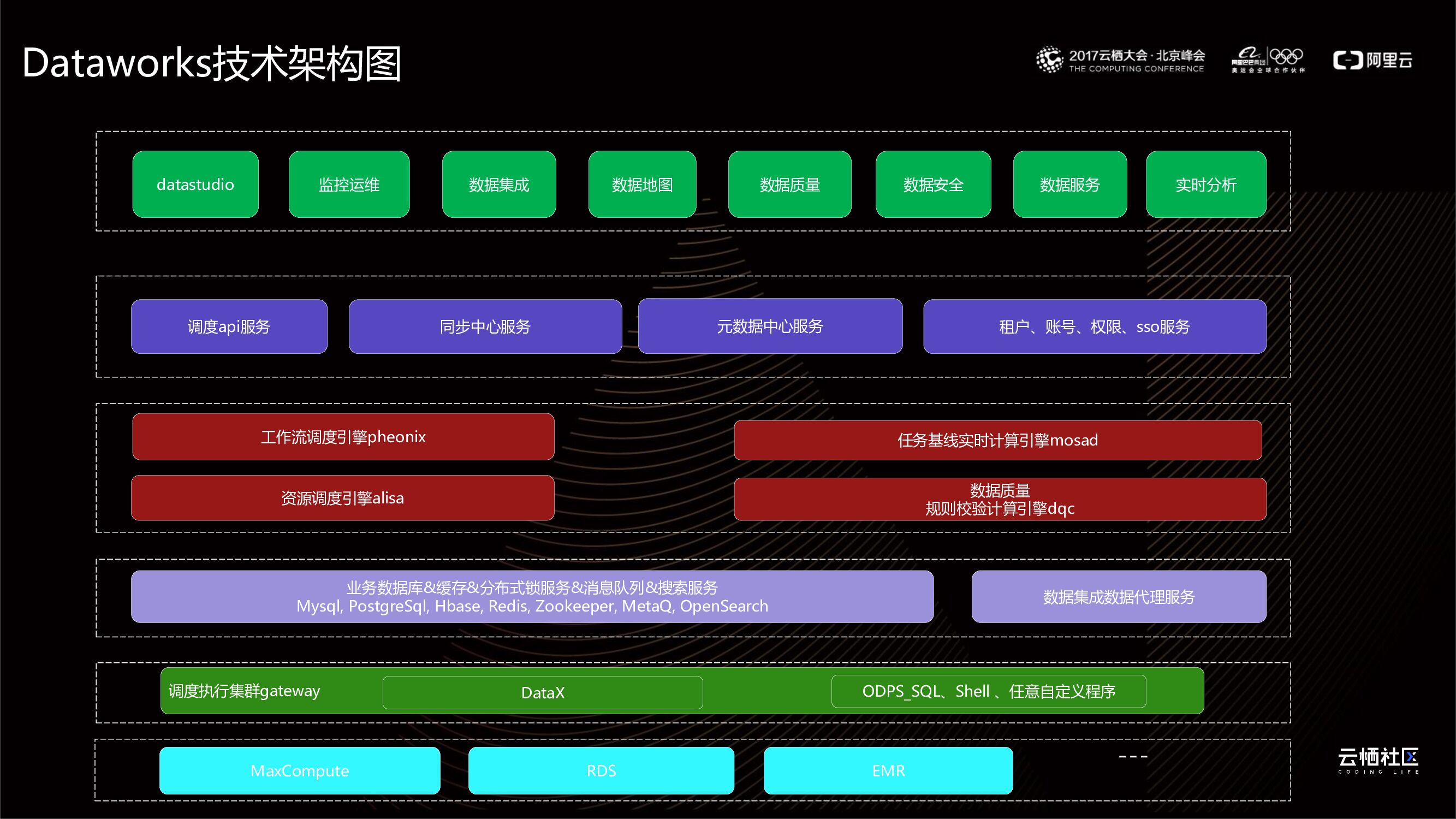This screenshot has height=819, width=1456.
Task: Select the 数据质量 green box
Action: pyautogui.click(x=789, y=184)
